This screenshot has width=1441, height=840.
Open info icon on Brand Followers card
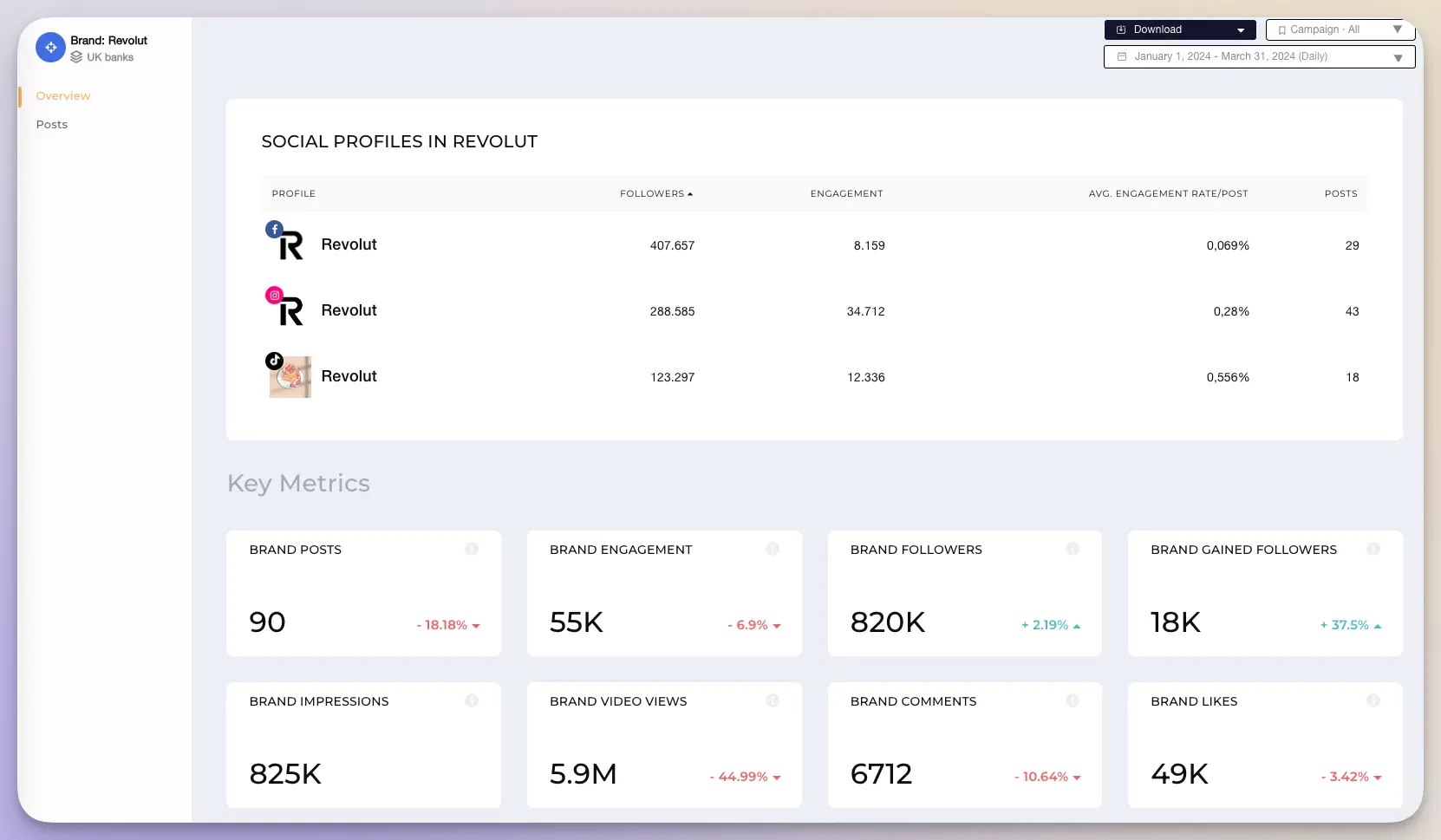[x=1073, y=549]
